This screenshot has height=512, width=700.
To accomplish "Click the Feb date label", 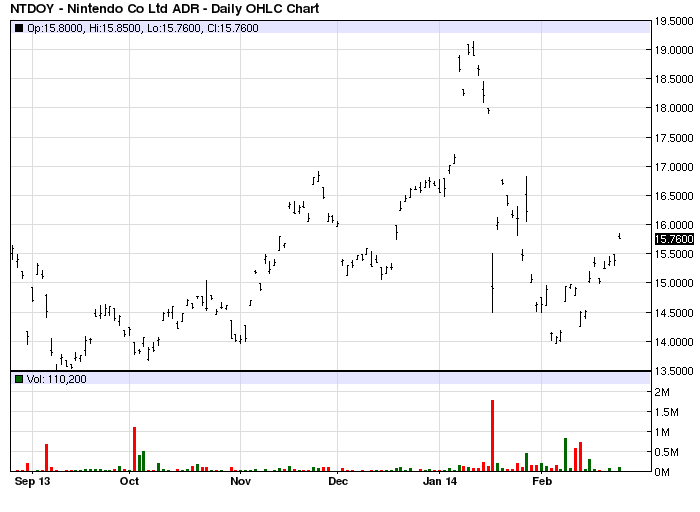I will [542, 481].
